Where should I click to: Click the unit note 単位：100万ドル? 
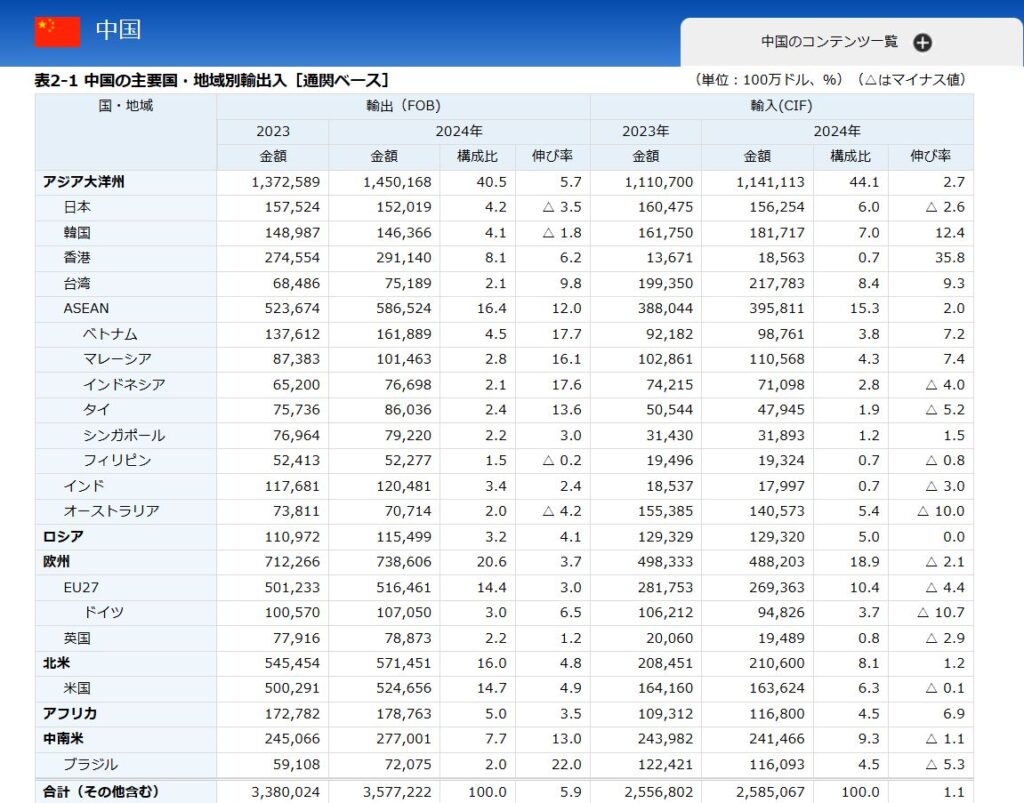763,80
